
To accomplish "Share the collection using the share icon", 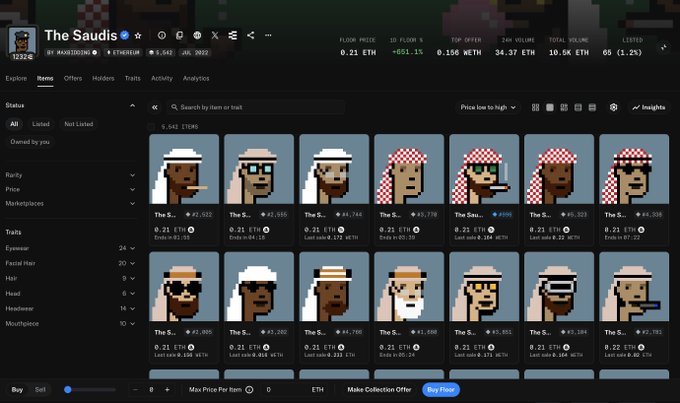I will [251, 36].
